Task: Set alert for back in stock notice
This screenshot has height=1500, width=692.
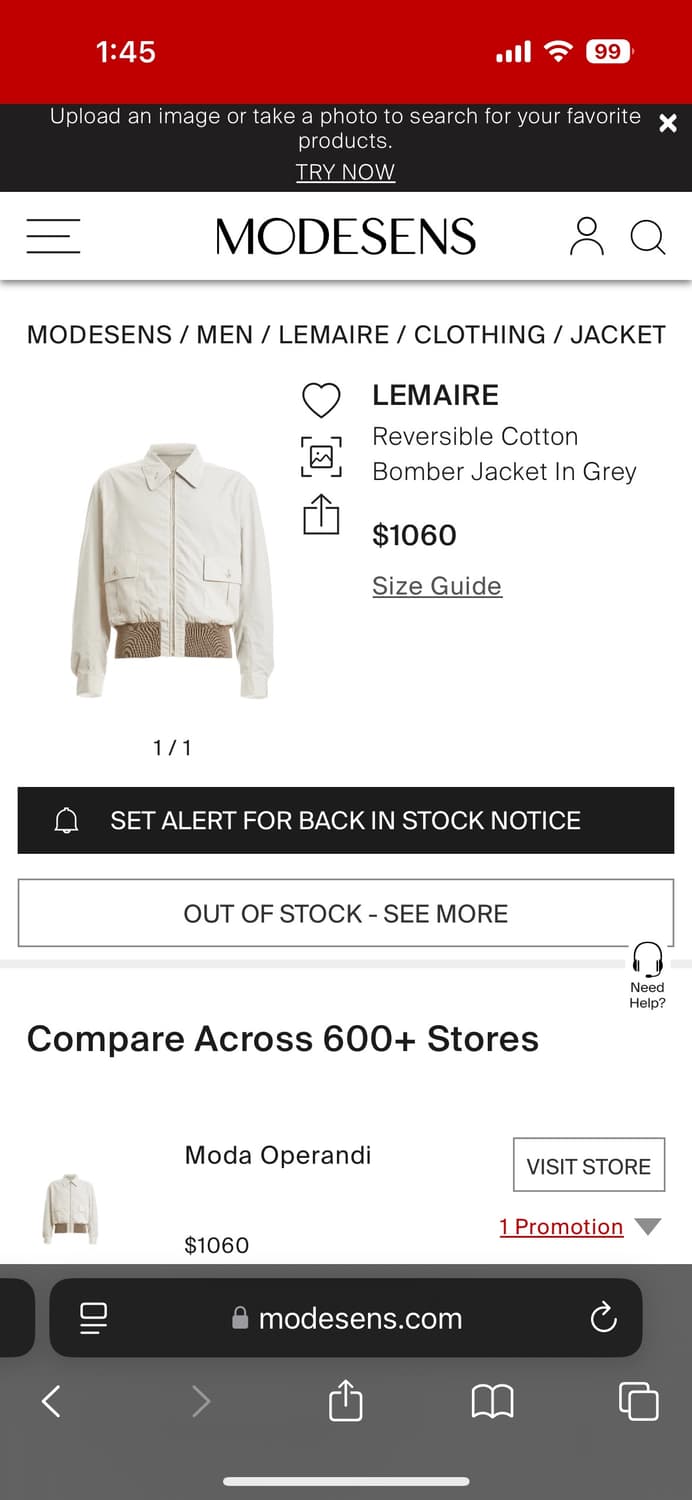Action: 346,820
